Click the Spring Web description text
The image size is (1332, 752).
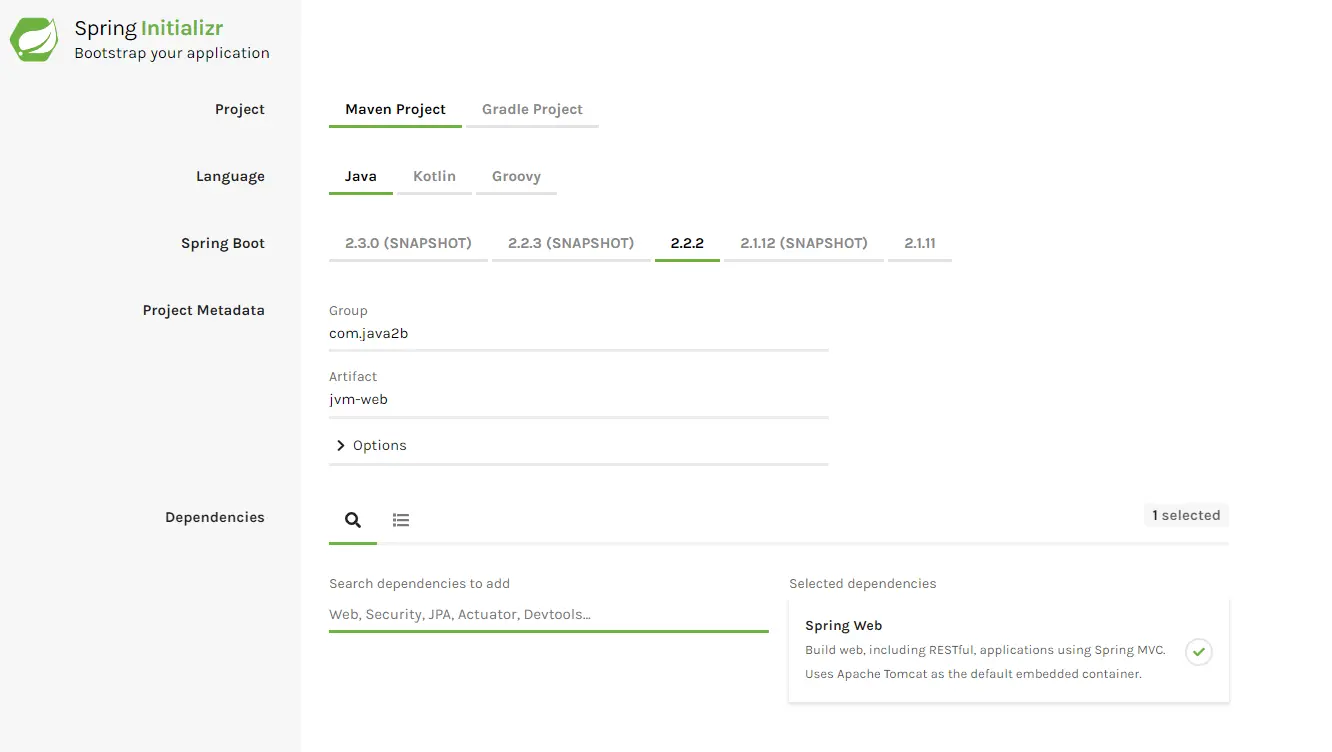click(985, 662)
